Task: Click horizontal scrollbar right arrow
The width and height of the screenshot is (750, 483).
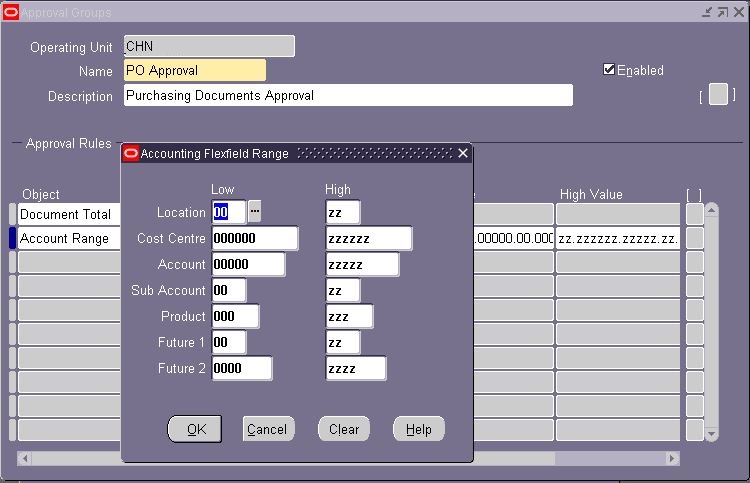Action: pyautogui.click(x=672, y=459)
